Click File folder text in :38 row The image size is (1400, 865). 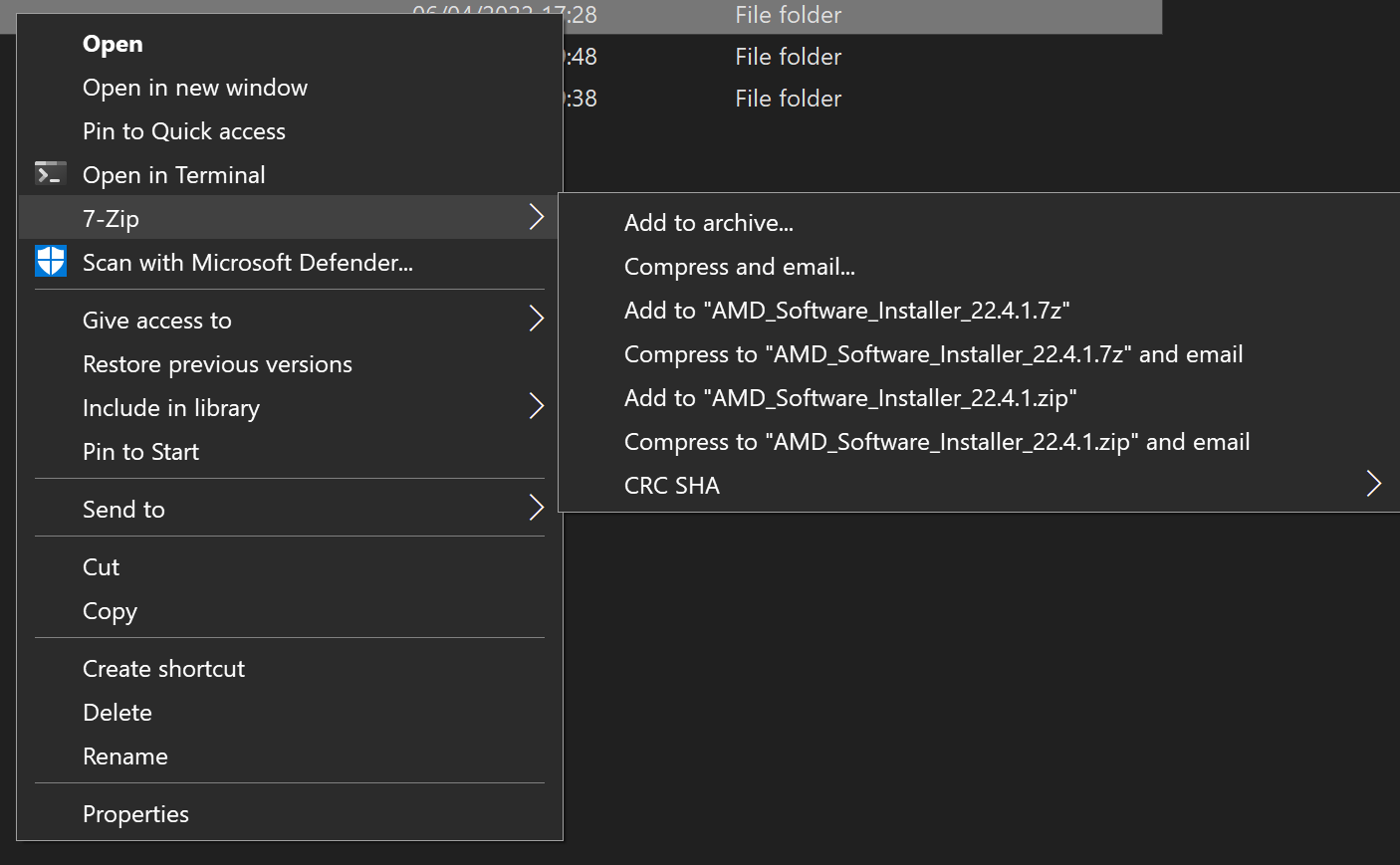788,99
